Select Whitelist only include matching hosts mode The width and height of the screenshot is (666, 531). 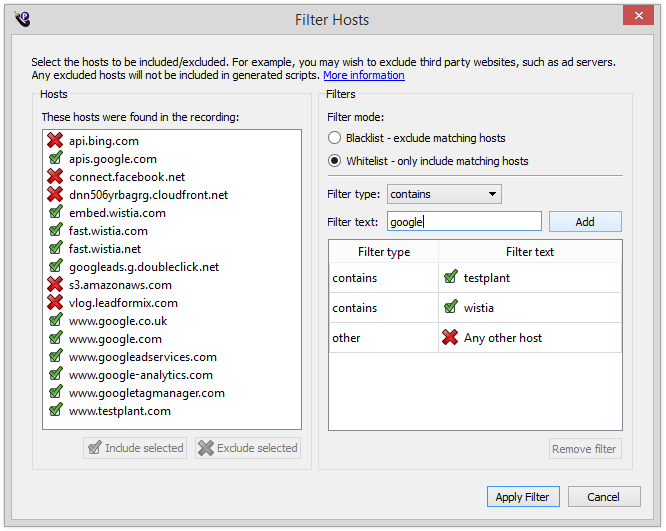click(335, 161)
